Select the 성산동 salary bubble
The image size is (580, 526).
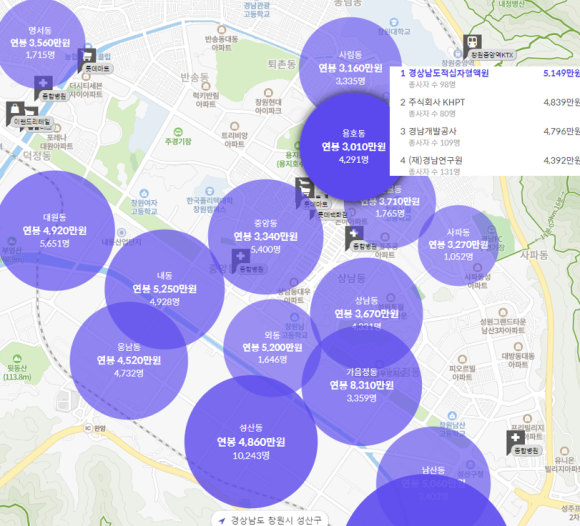tap(251, 442)
